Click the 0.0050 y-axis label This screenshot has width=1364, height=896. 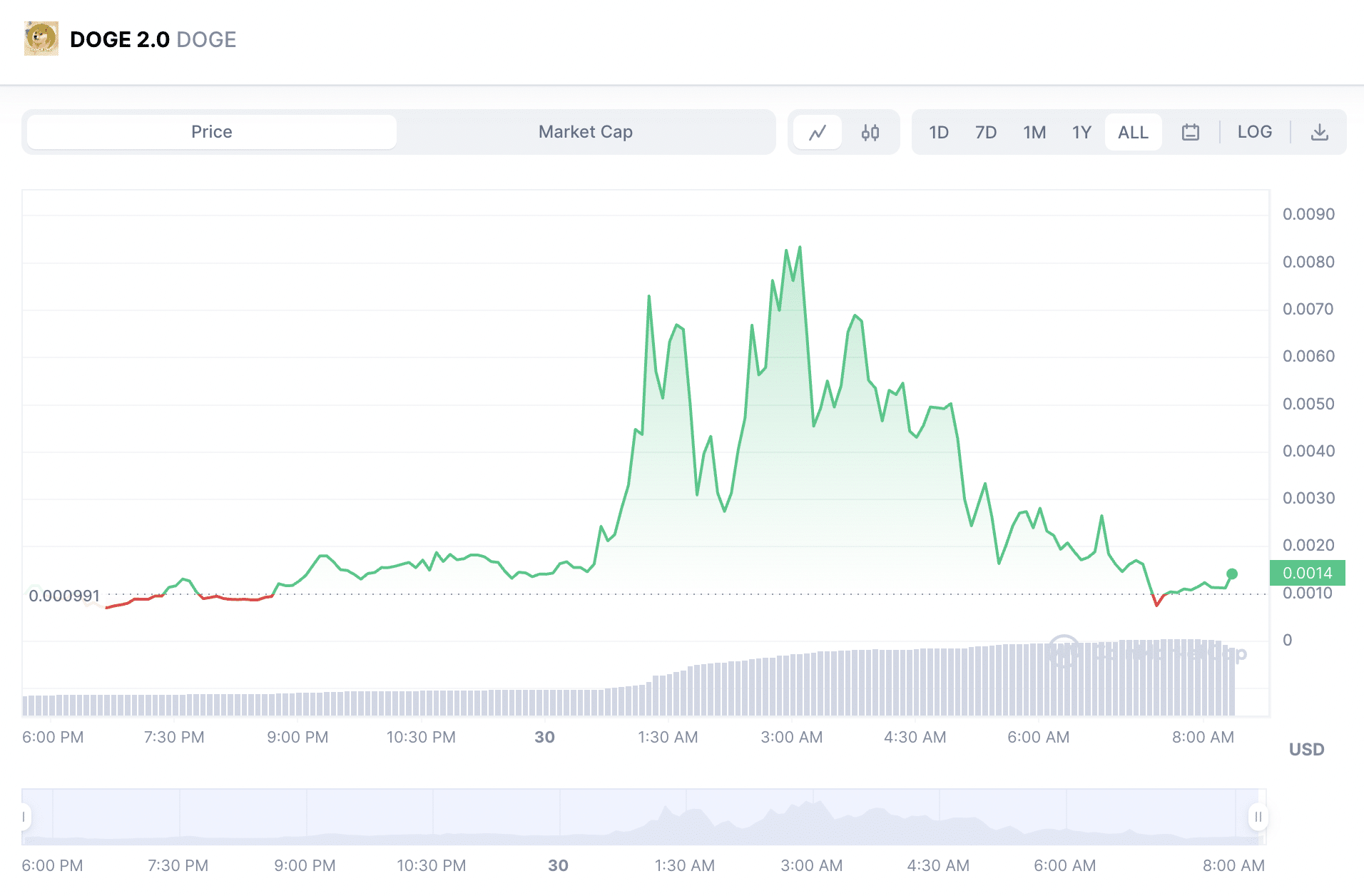tap(1308, 404)
